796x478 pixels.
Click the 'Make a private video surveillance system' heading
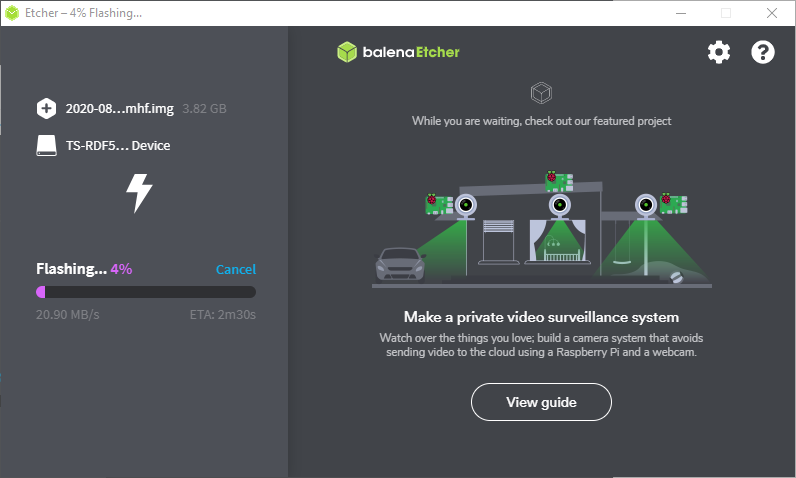click(541, 317)
